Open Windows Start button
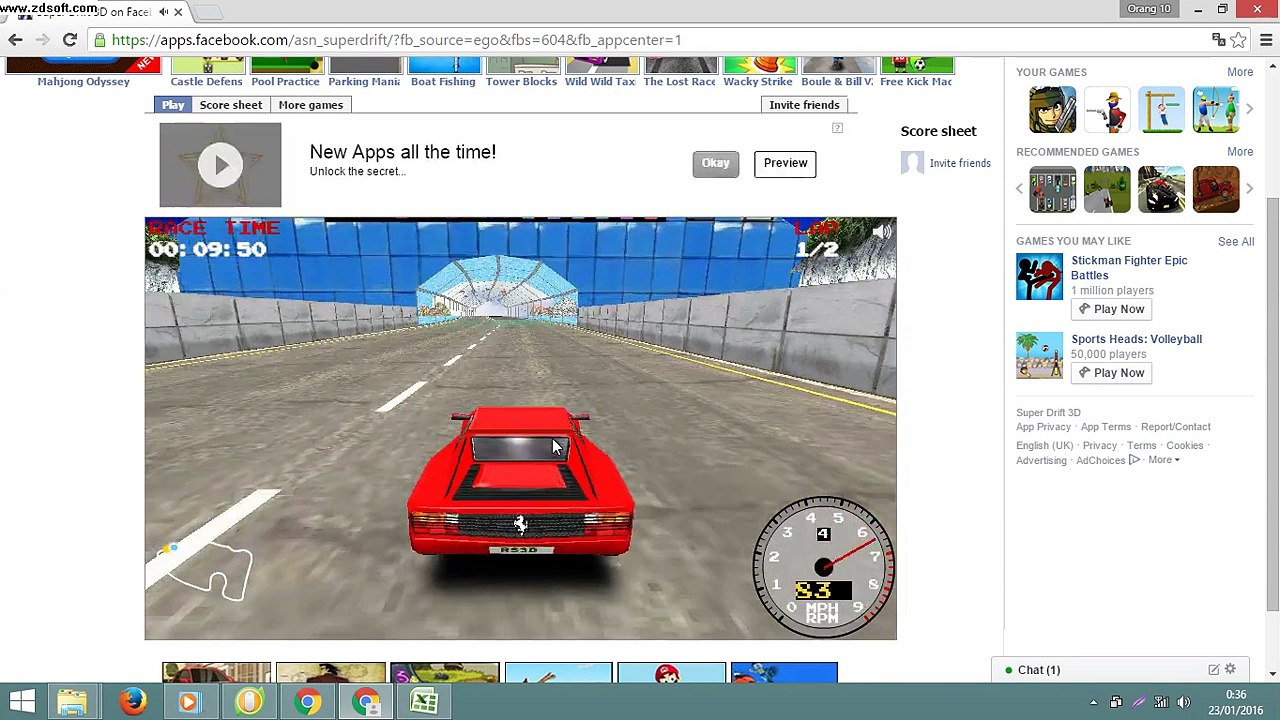 pos(22,701)
